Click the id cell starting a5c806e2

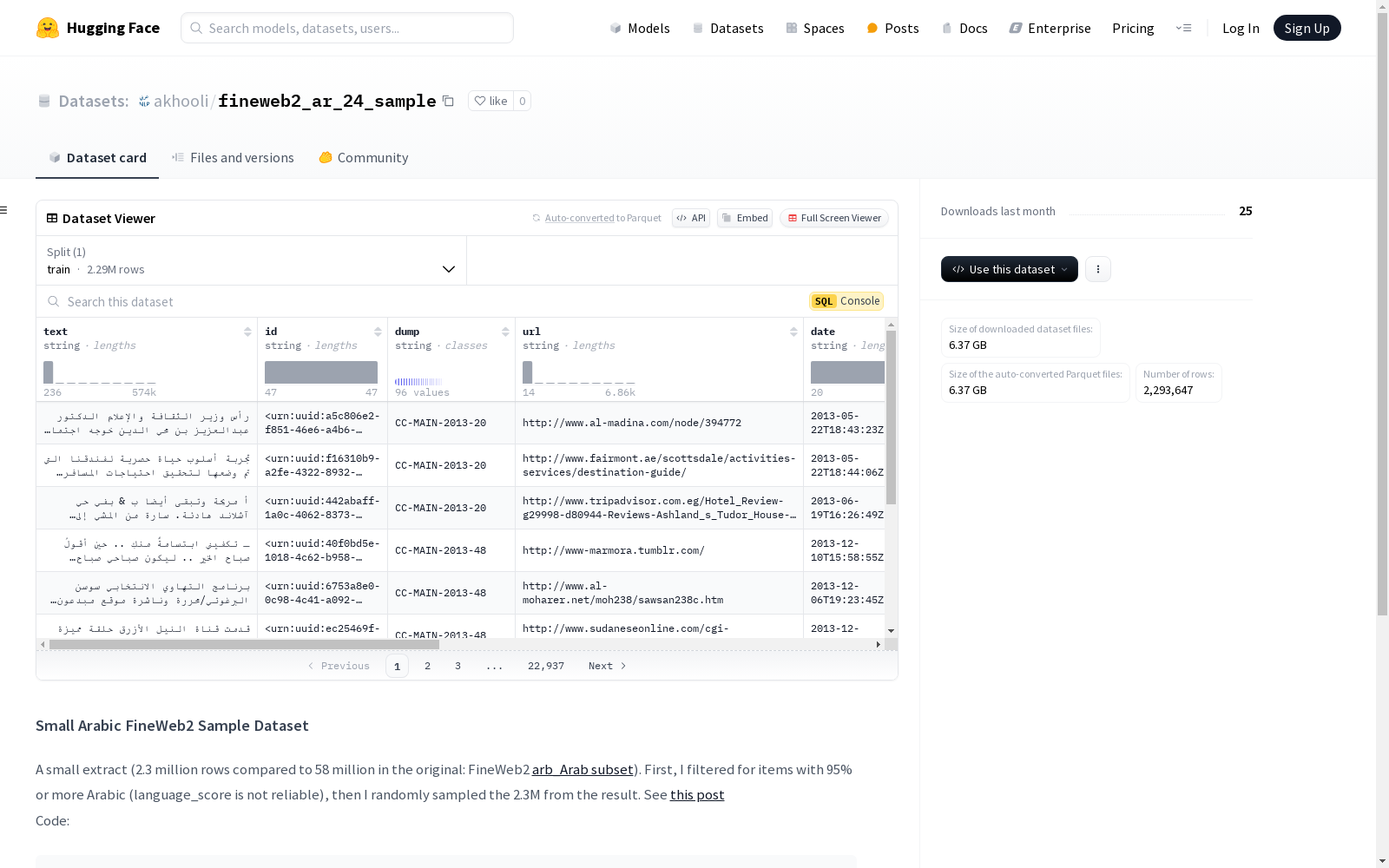tap(322, 423)
